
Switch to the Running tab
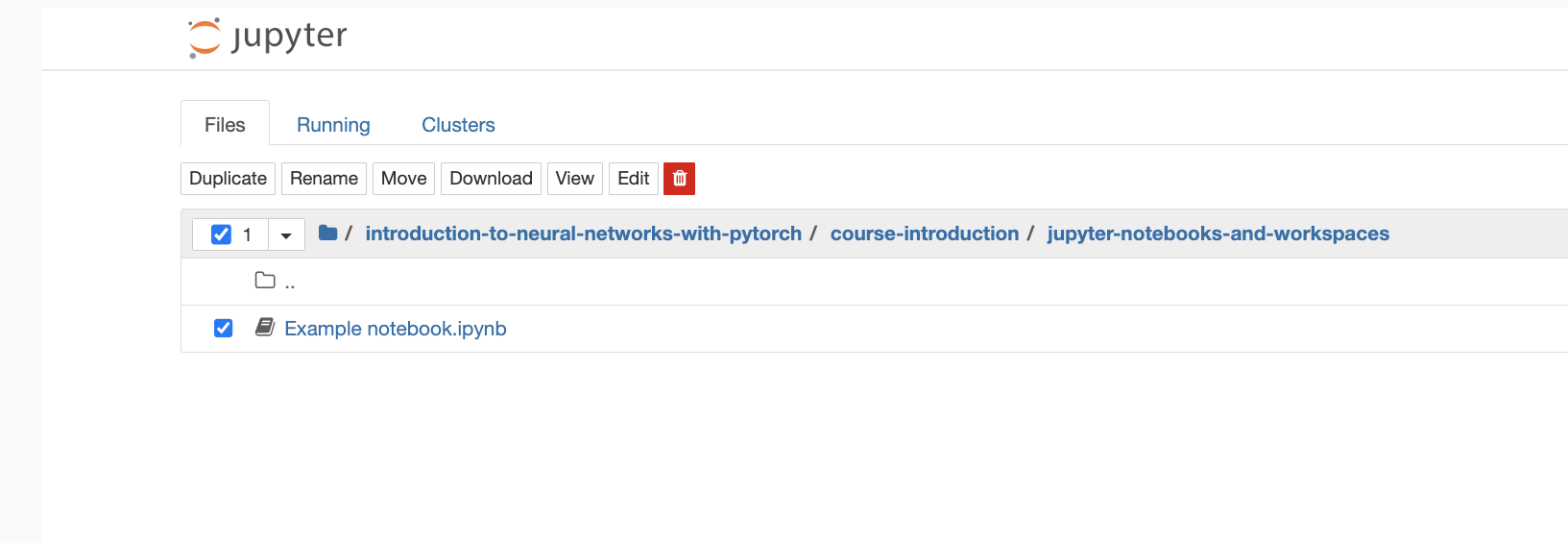point(333,125)
